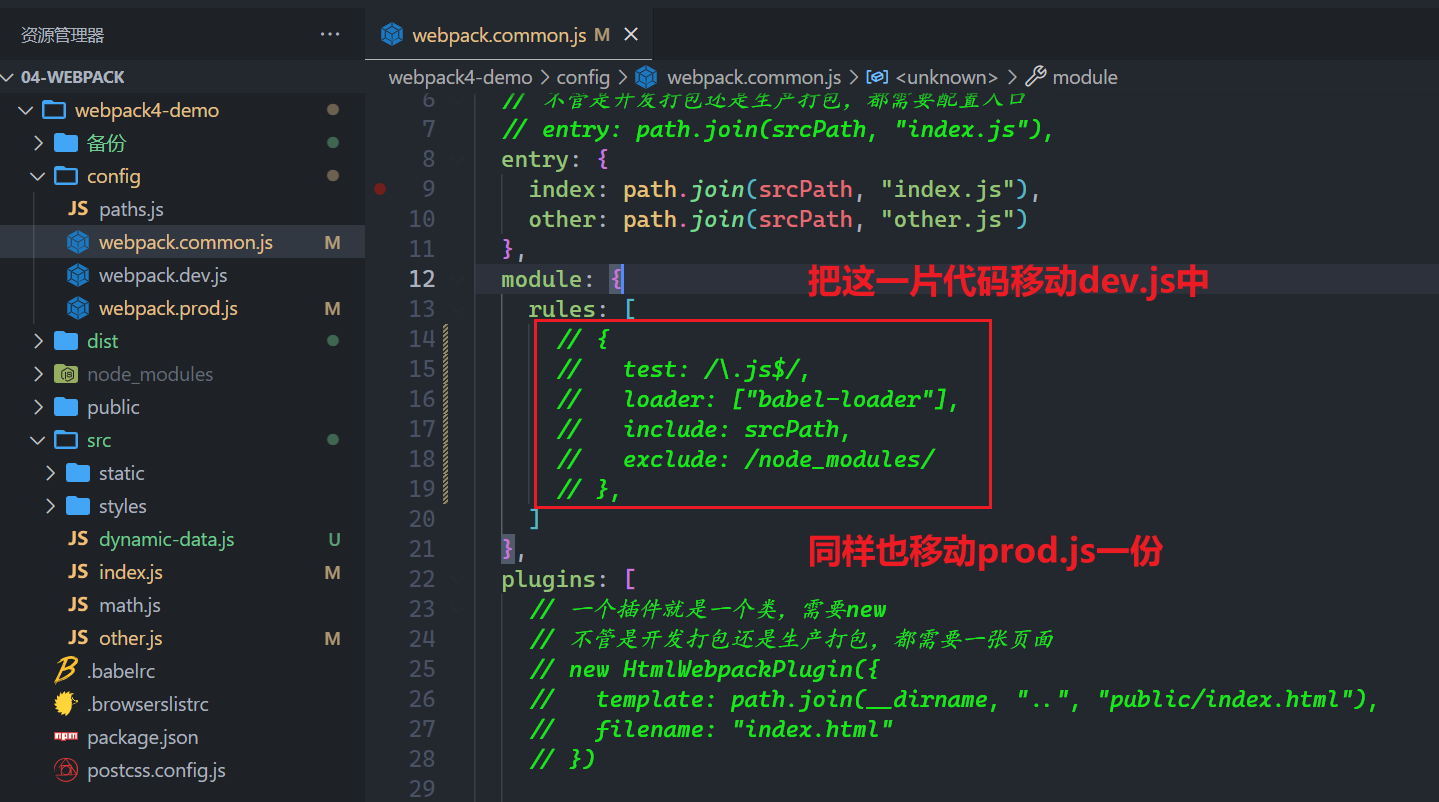Screen dimensions: 1439x802
Task: Expand the node_modules folder chevron
Action: click(x=38, y=374)
